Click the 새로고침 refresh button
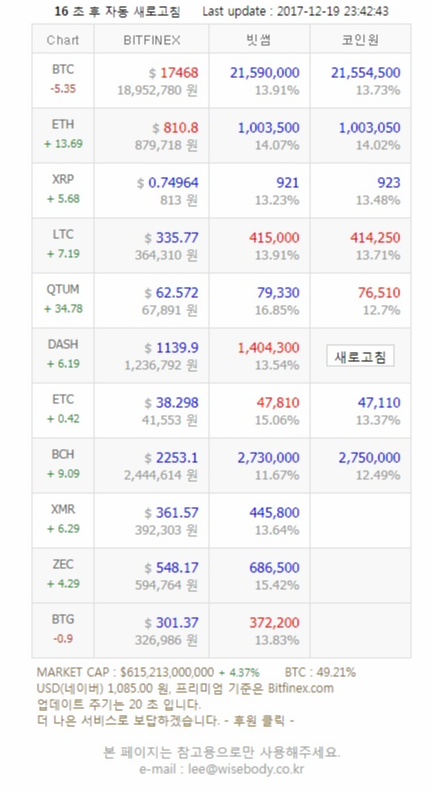This screenshot has height=792, width=432. [x=360, y=357]
